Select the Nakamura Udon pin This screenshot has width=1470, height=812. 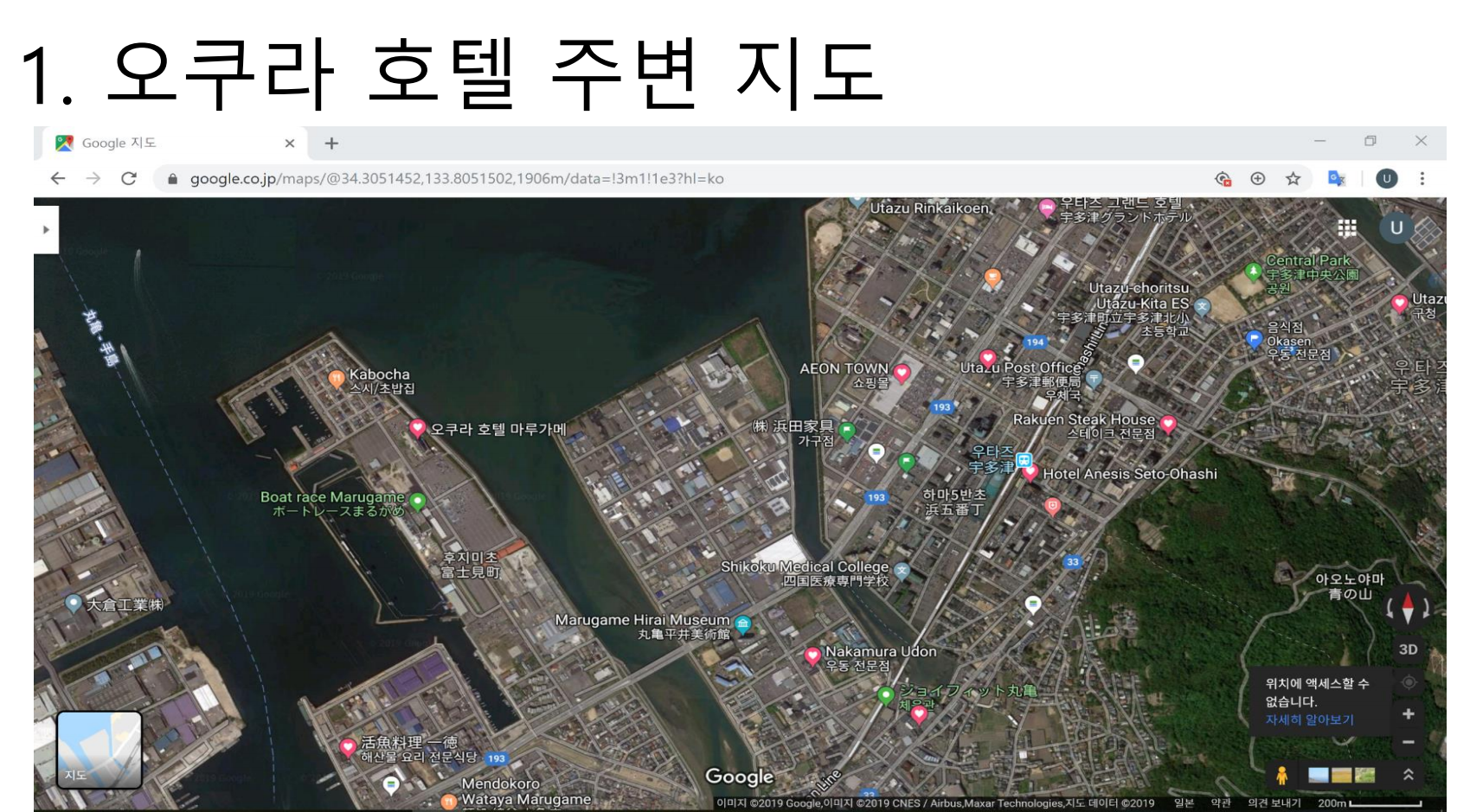click(x=812, y=656)
